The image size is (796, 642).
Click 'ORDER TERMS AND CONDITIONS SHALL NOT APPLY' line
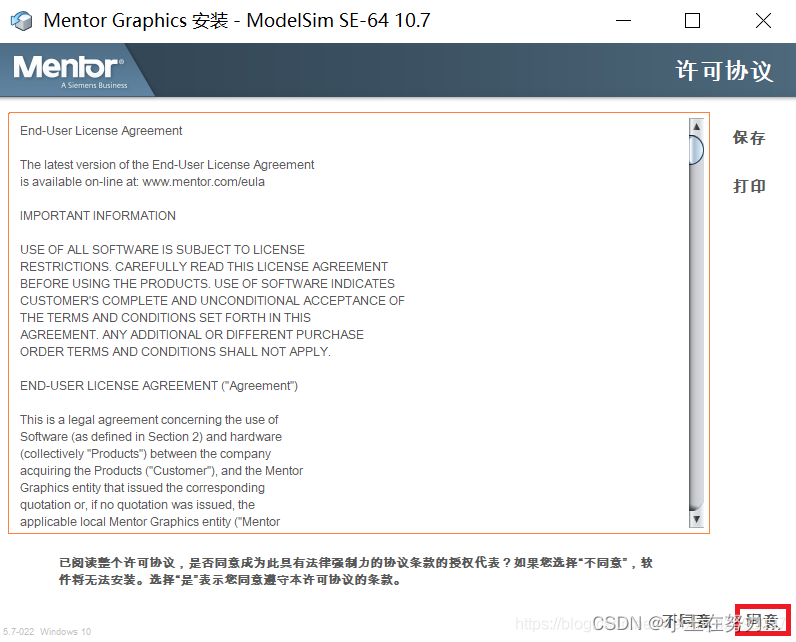coord(175,352)
